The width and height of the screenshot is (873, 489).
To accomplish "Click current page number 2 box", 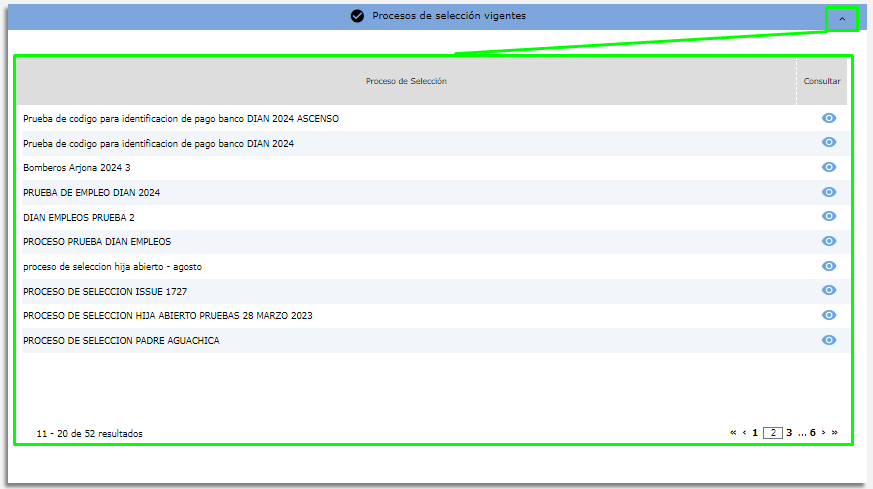I will coord(772,433).
